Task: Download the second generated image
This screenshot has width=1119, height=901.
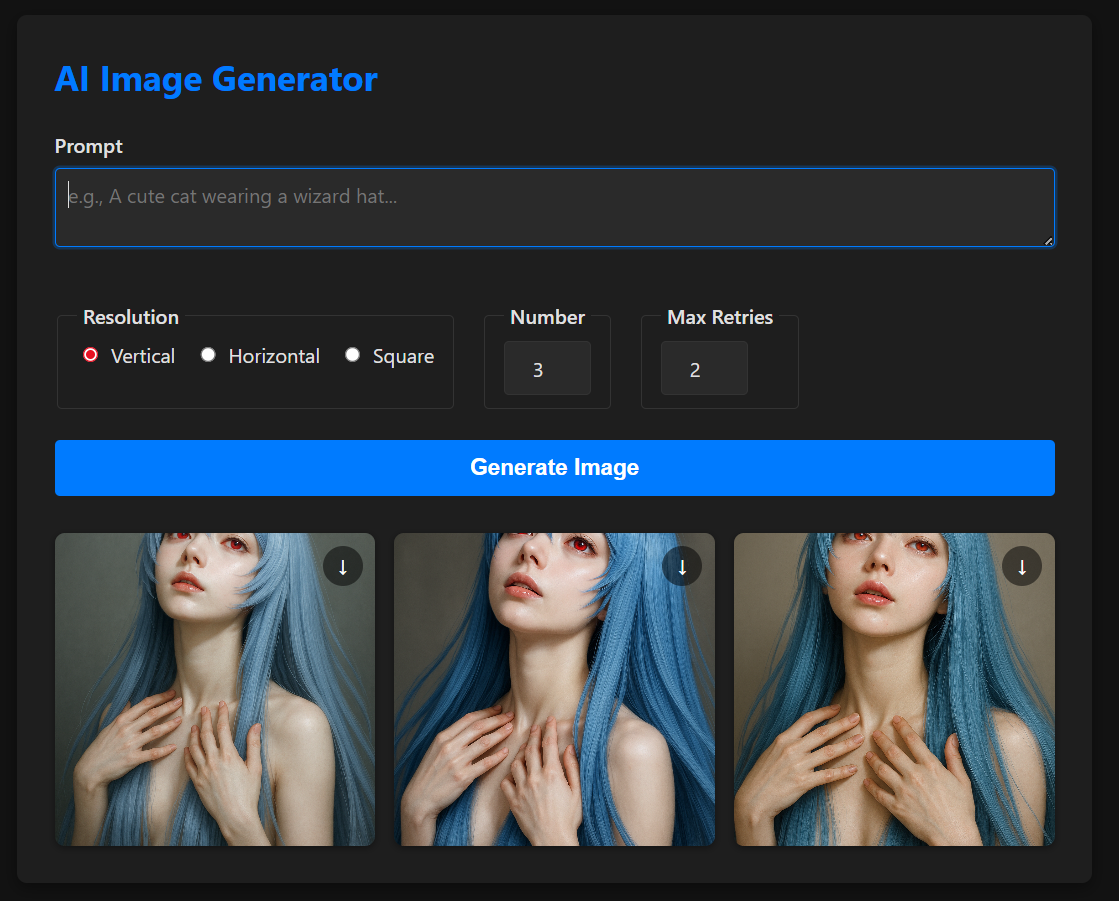Action: pos(682,566)
